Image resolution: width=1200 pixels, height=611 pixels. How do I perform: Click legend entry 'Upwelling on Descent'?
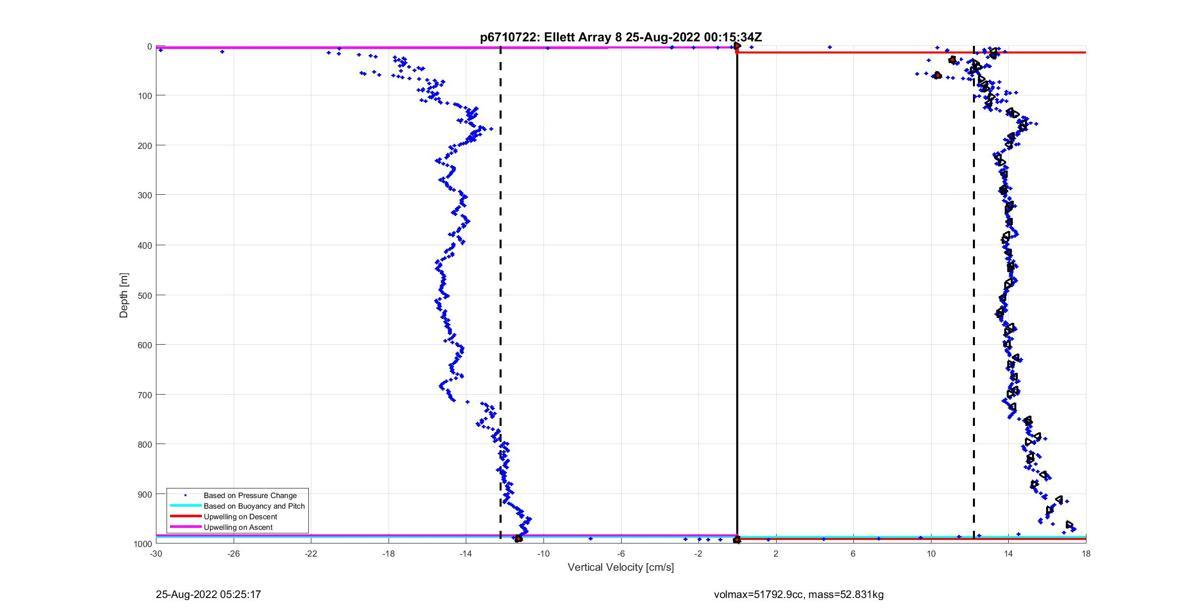coord(241,516)
